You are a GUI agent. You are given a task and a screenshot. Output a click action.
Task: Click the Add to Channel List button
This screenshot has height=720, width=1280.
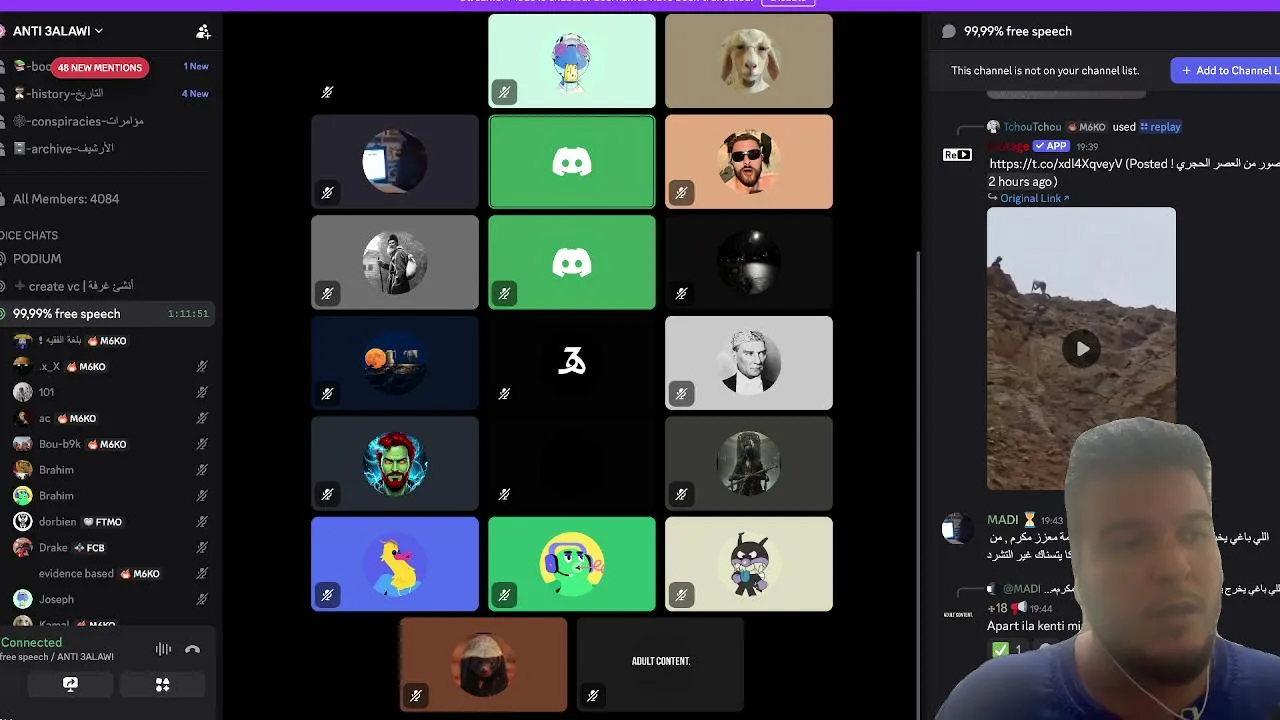(x=1226, y=71)
